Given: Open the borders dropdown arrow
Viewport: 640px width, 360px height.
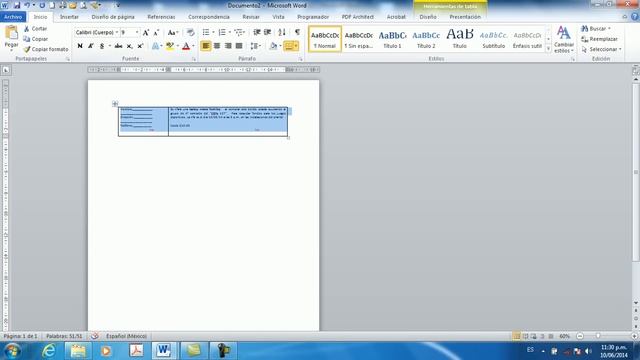Looking at the screenshot, I should click(296, 46).
